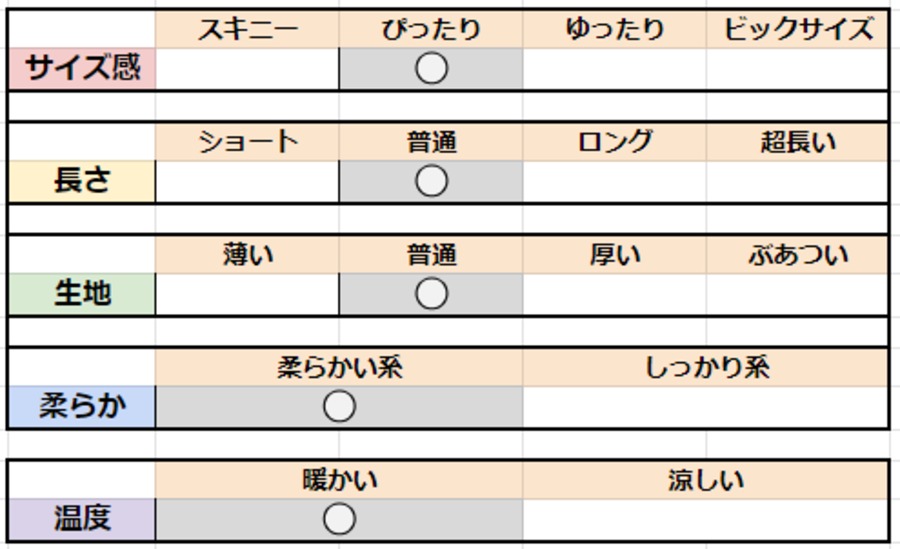Viewport: 900px width, 549px height.
Task: Click the 薄い header cell
Action: pos(247,255)
